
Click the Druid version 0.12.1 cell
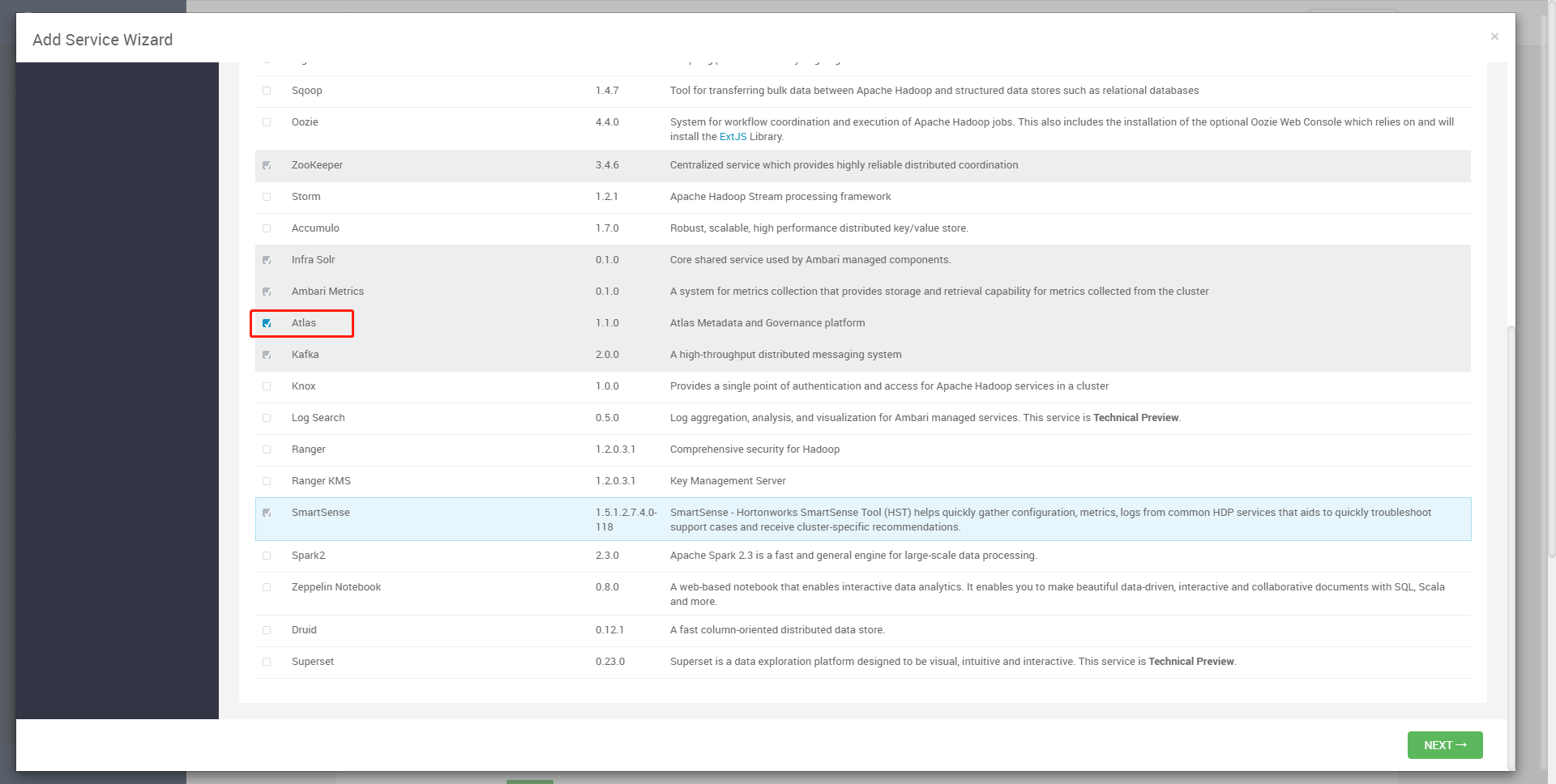coord(609,630)
